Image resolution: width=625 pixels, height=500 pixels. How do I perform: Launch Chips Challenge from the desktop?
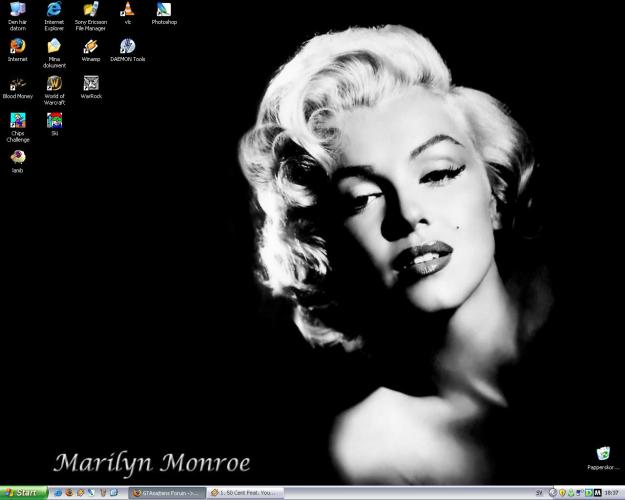pos(17,121)
